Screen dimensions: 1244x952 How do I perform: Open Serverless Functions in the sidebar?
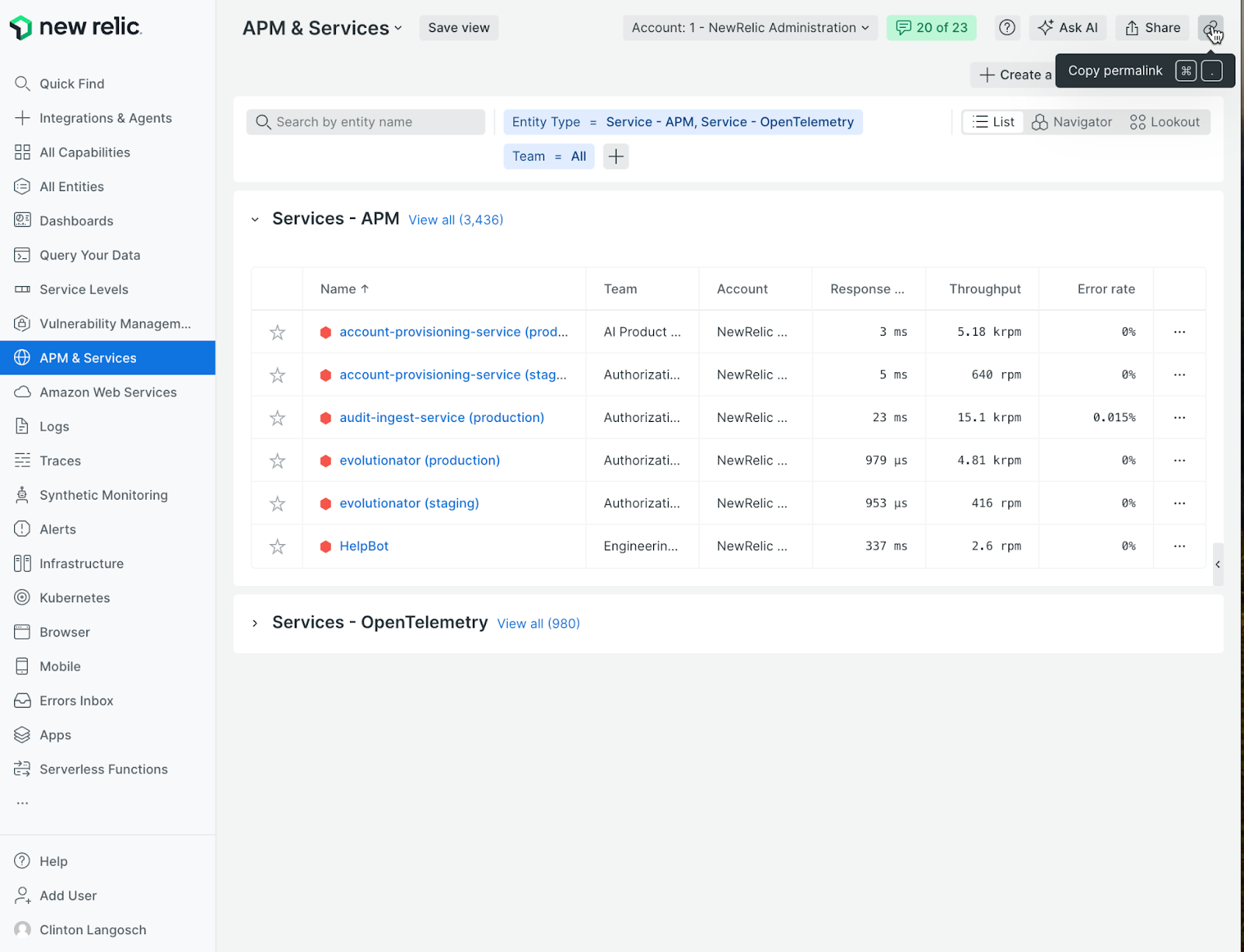point(103,769)
